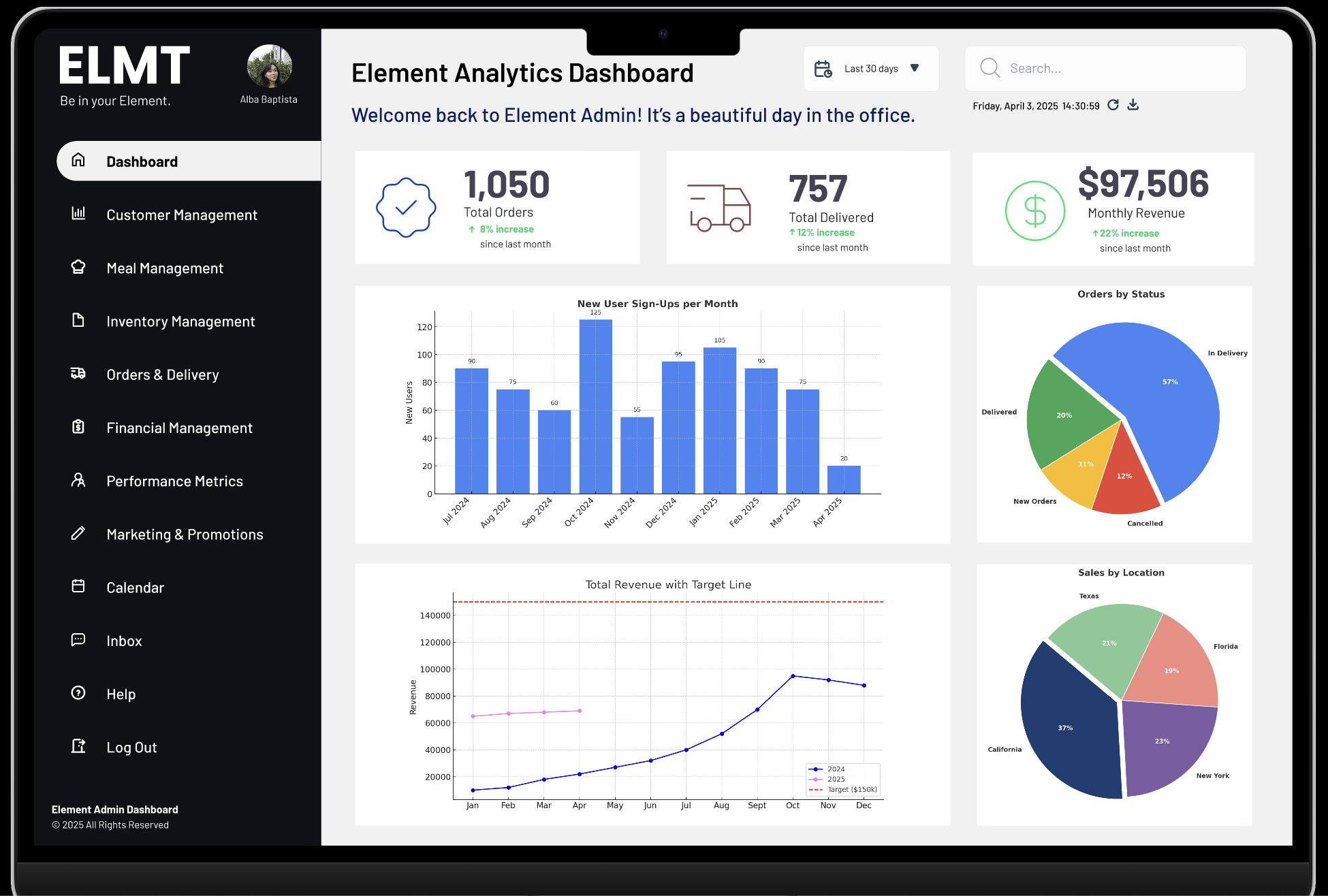Click the Nov 2024 bar labeled 55
Viewport: 1328px width, 896px height.
pyautogui.click(x=637, y=455)
